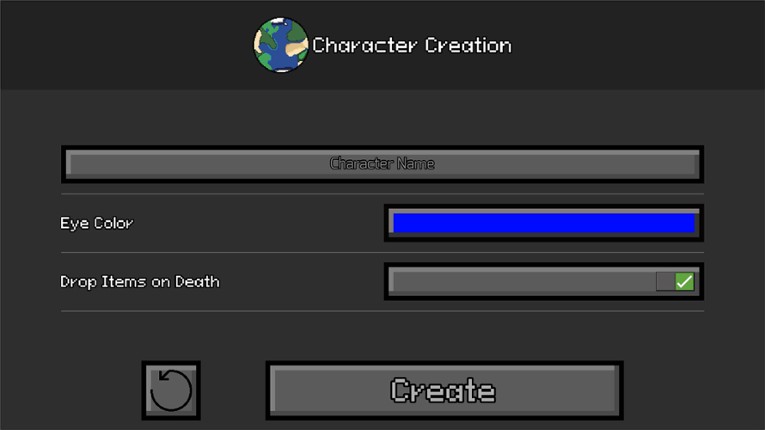
Task: Click the Create button
Action: pos(444,390)
